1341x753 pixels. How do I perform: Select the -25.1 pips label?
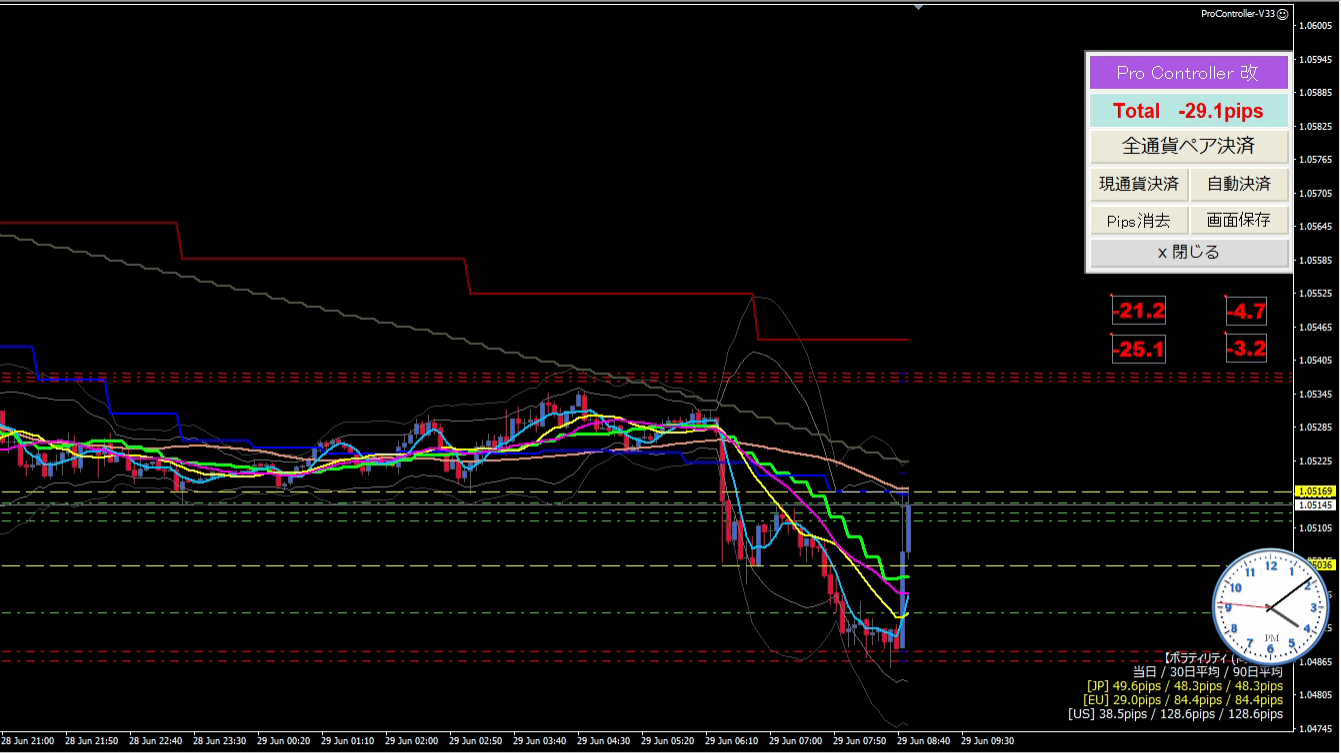[x=1140, y=349]
